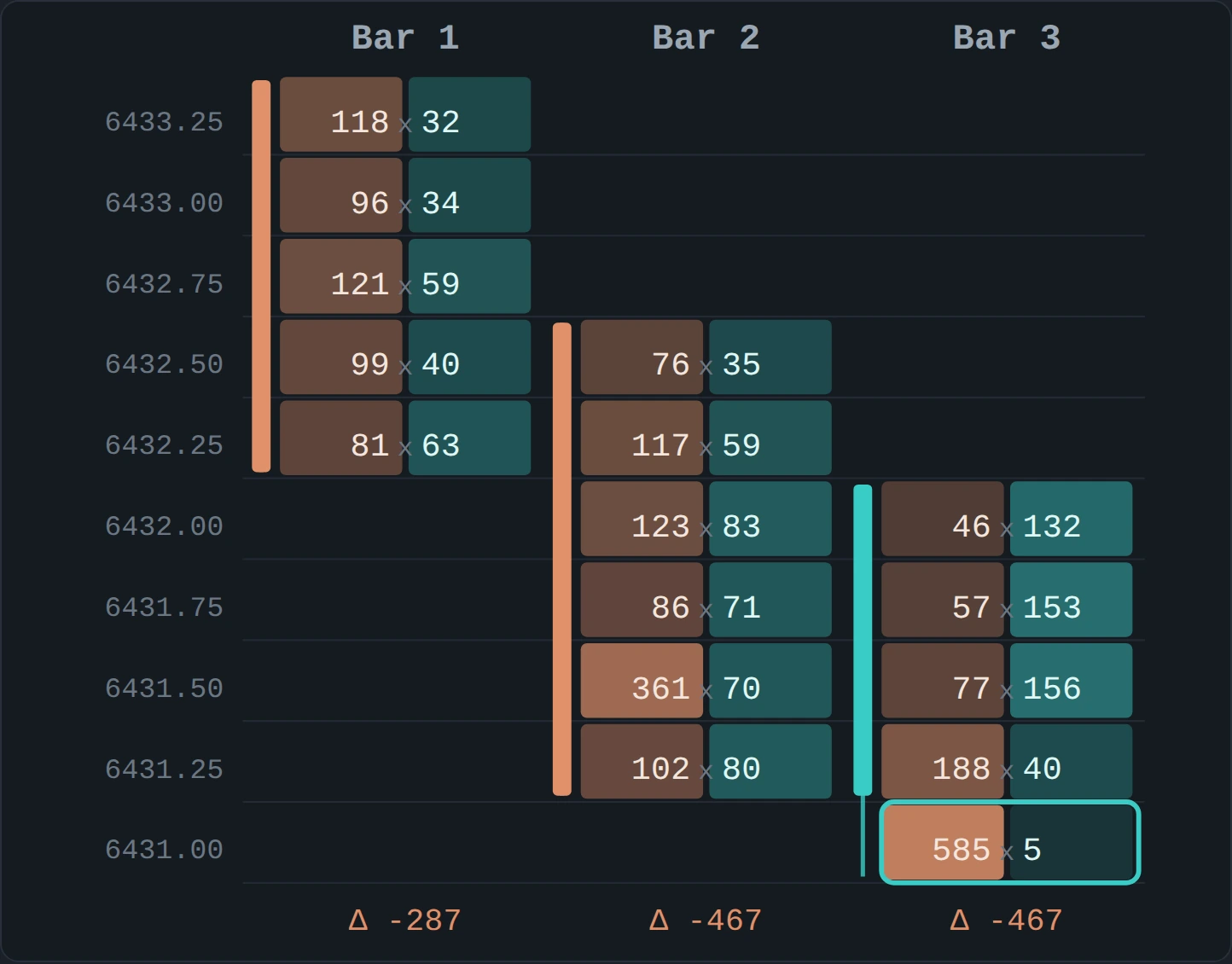Click ask cell 132 in Bar 3
Image resolution: width=1232 pixels, height=964 pixels.
coord(1072,519)
